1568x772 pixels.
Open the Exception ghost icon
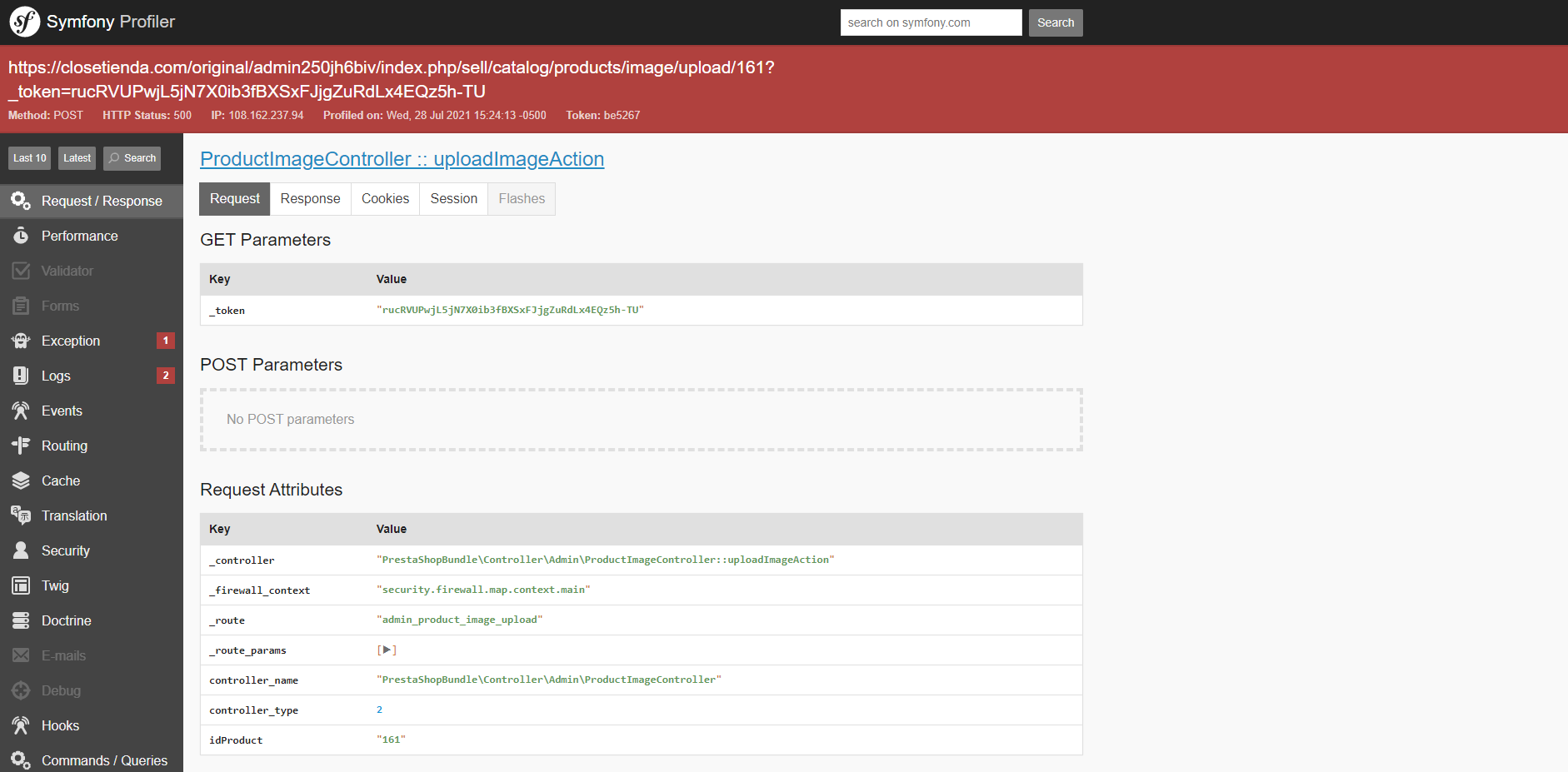coord(21,341)
